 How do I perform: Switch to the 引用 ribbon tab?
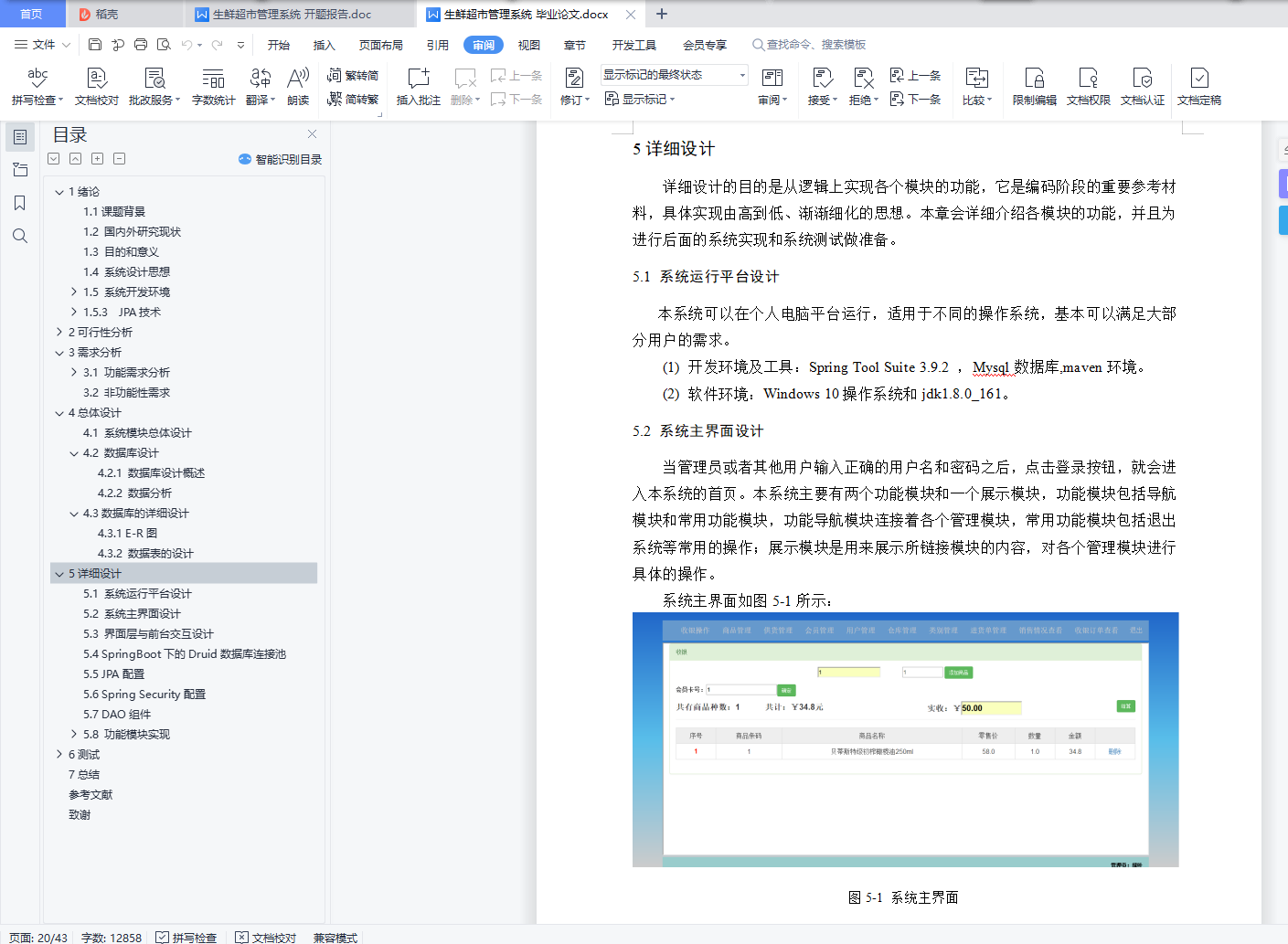point(438,45)
